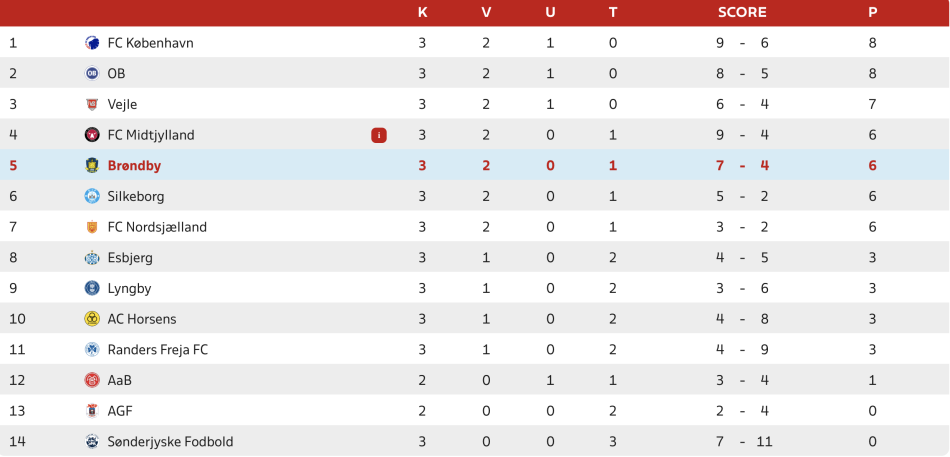
Task: Open the Sønderjyske Fodbold team link
Action: click(x=170, y=442)
